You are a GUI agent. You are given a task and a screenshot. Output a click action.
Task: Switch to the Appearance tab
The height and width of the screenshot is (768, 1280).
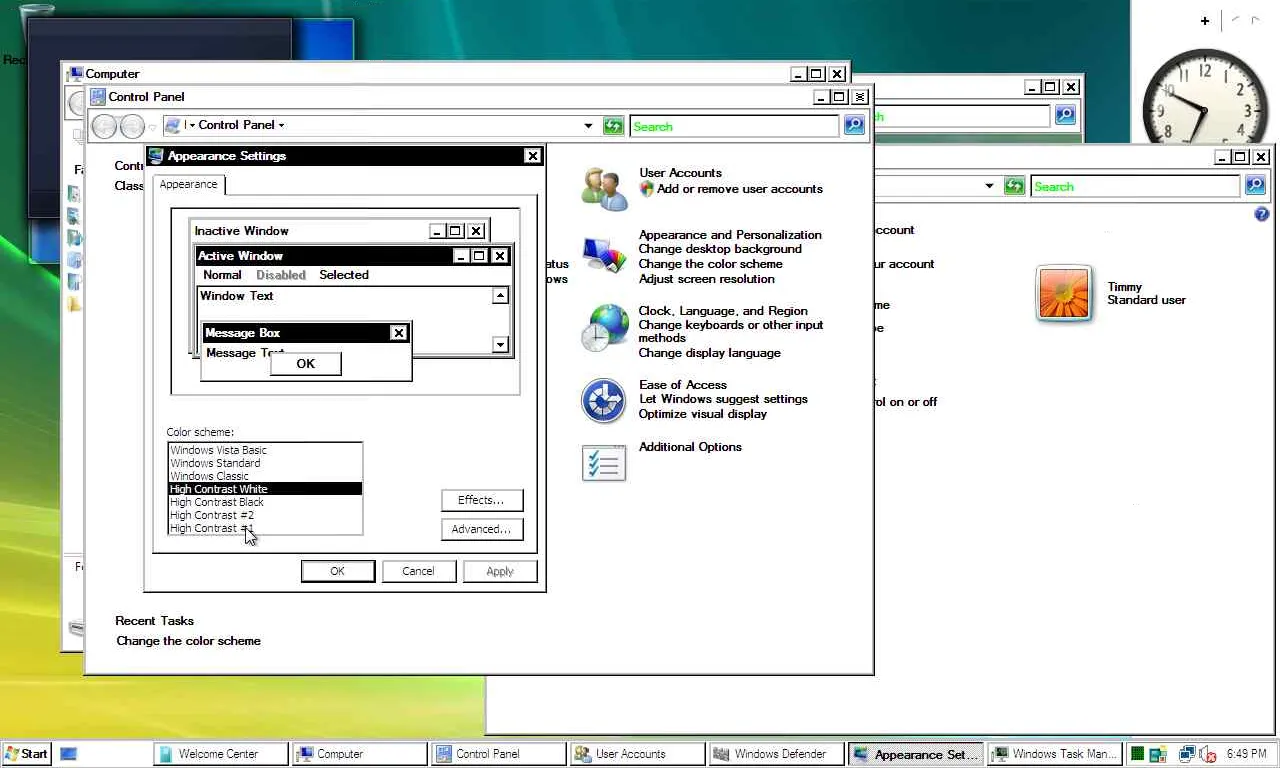pos(188,184)
